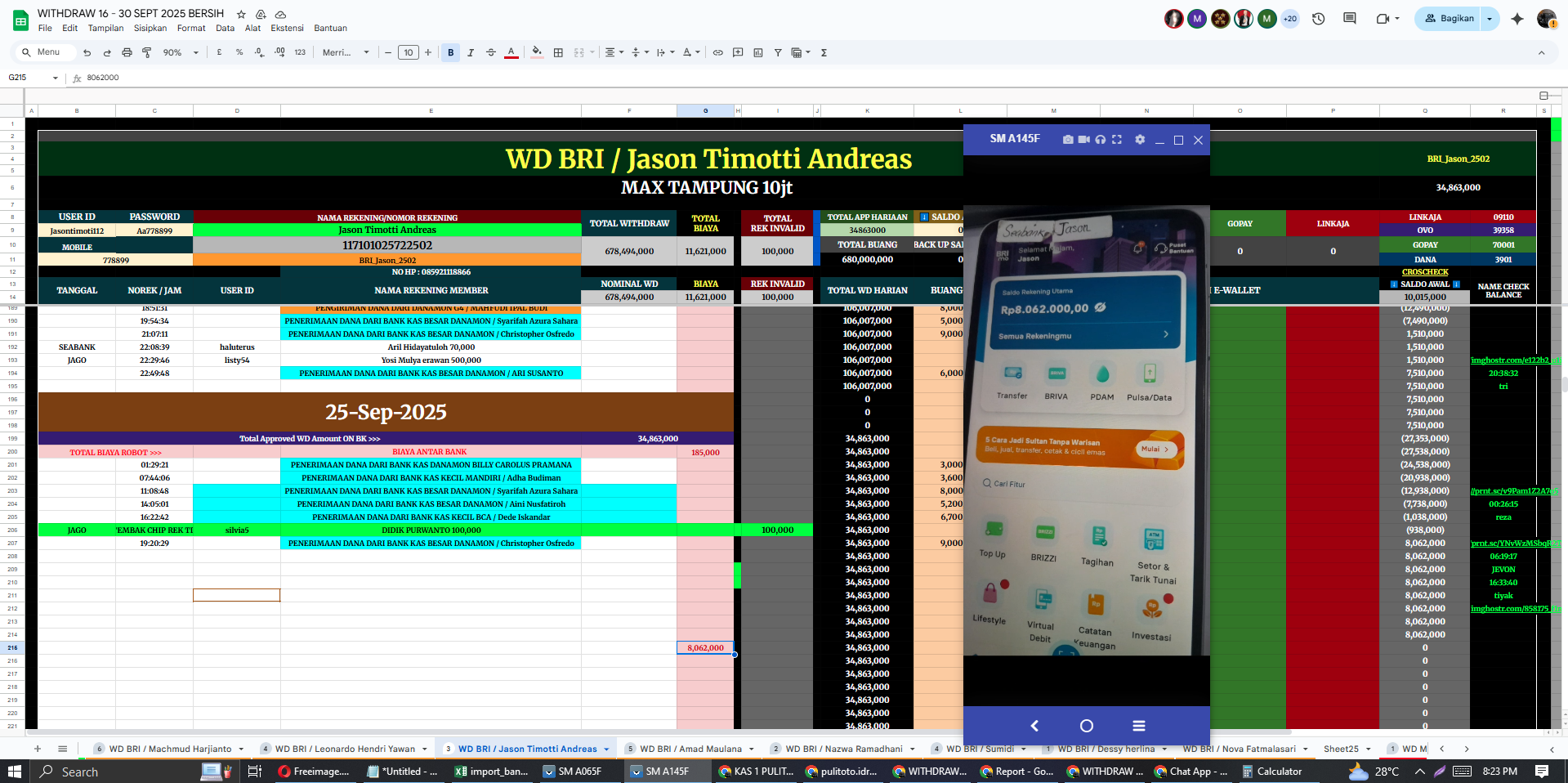Insert a chart from toolbar
This screenshot has height=783, width=1568.
click(758, 52)
